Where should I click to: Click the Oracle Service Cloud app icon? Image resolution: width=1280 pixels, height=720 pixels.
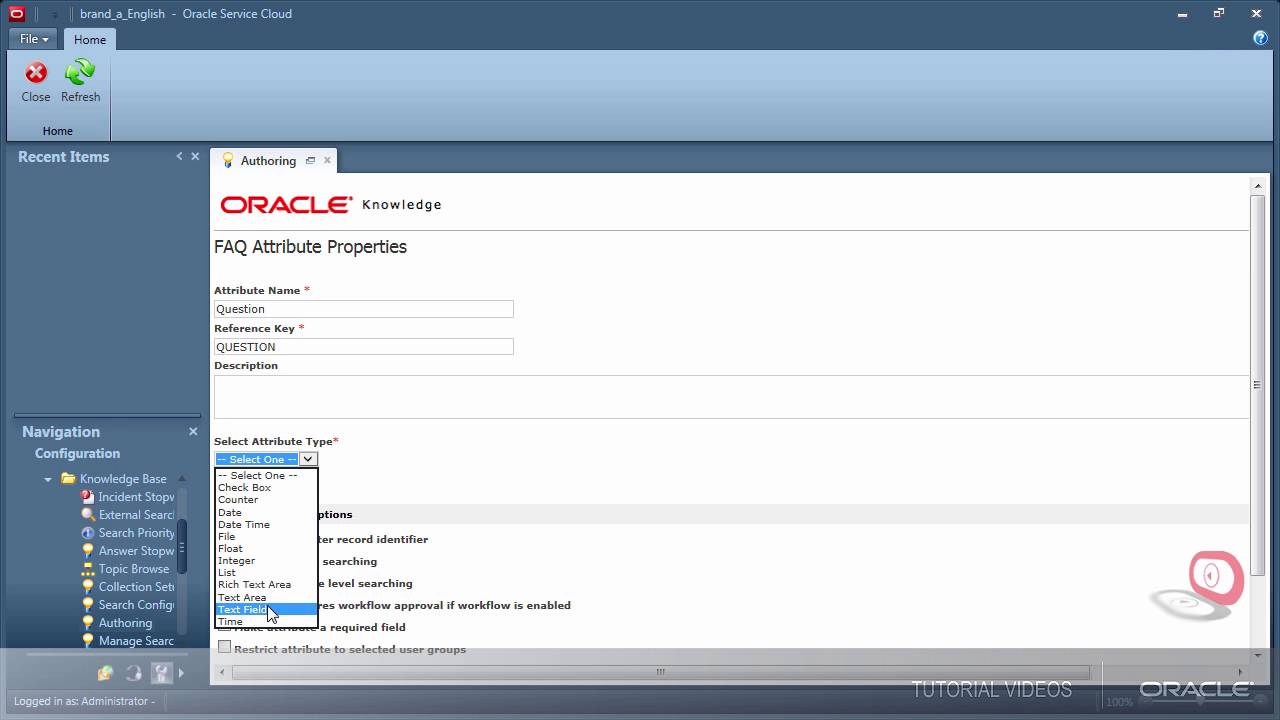pyautogui.click(x=16, y=14)
